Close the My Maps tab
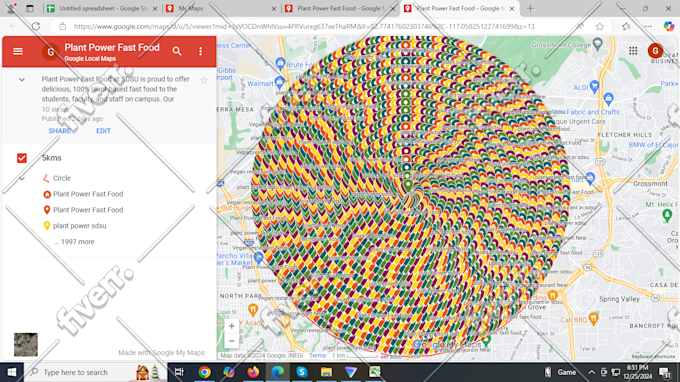680x382 pixels. click(274, 8)
